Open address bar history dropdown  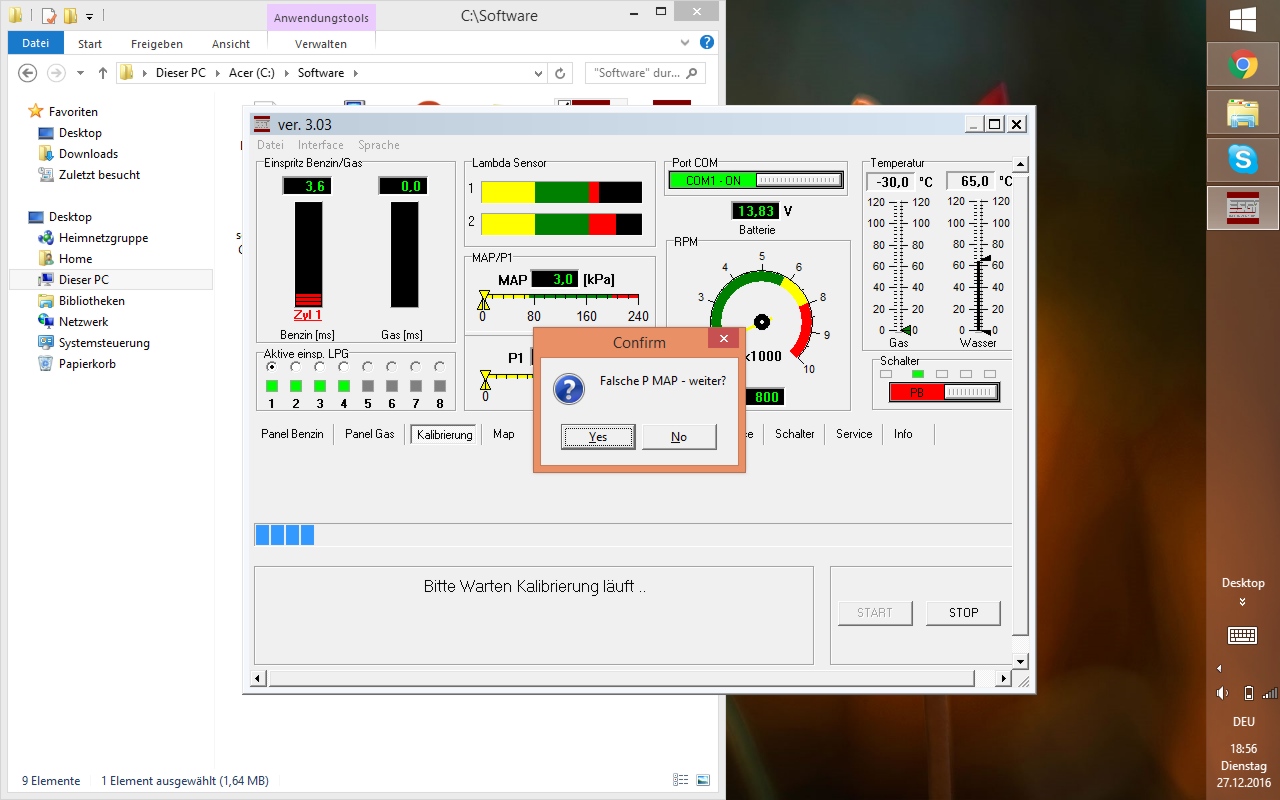(x=539, y=73)
